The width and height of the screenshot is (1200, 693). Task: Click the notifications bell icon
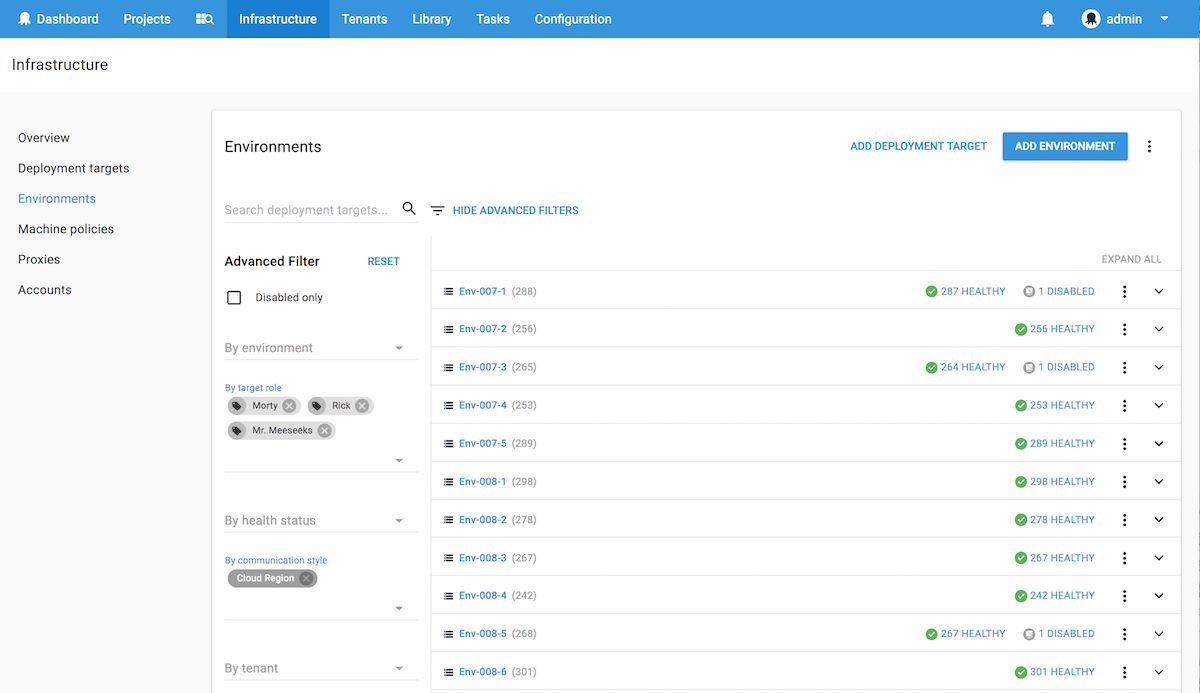tap(1047, 19)
